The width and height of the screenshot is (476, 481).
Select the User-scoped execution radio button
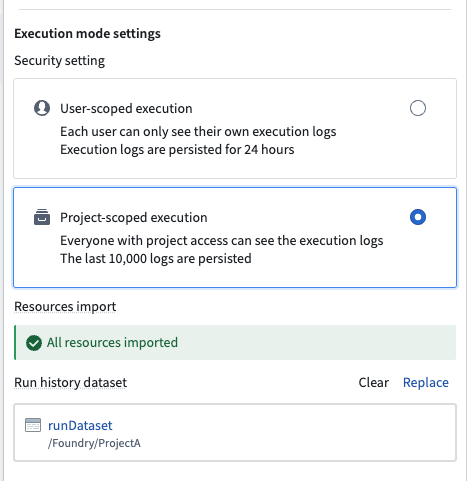click(x=418, y=108)
